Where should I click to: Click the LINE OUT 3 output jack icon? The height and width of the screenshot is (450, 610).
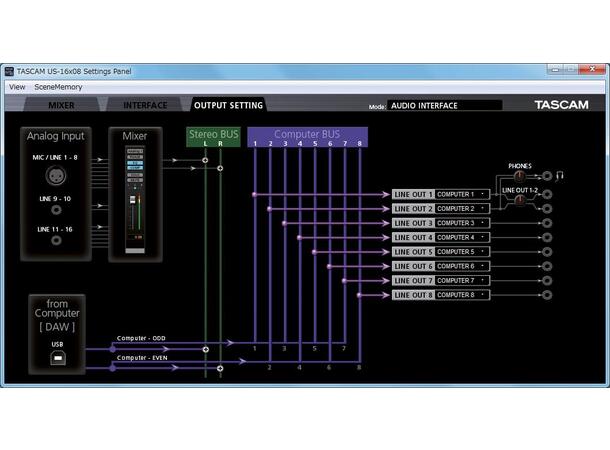pyautogui.click(x=547, y=223)
